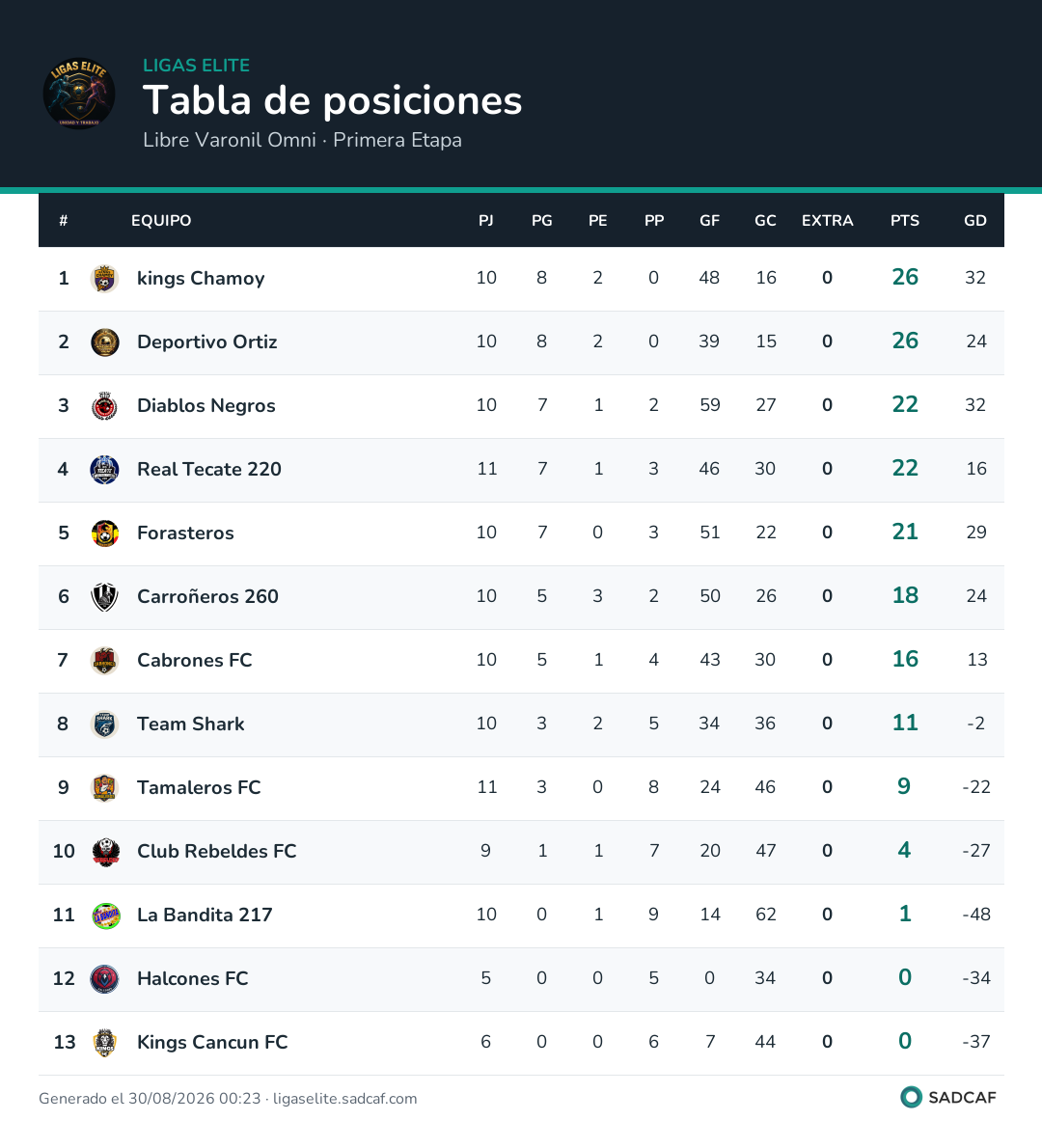Click the Ligas Elite league logo
Screen dimensions: 1042x1148
[79, 94]
